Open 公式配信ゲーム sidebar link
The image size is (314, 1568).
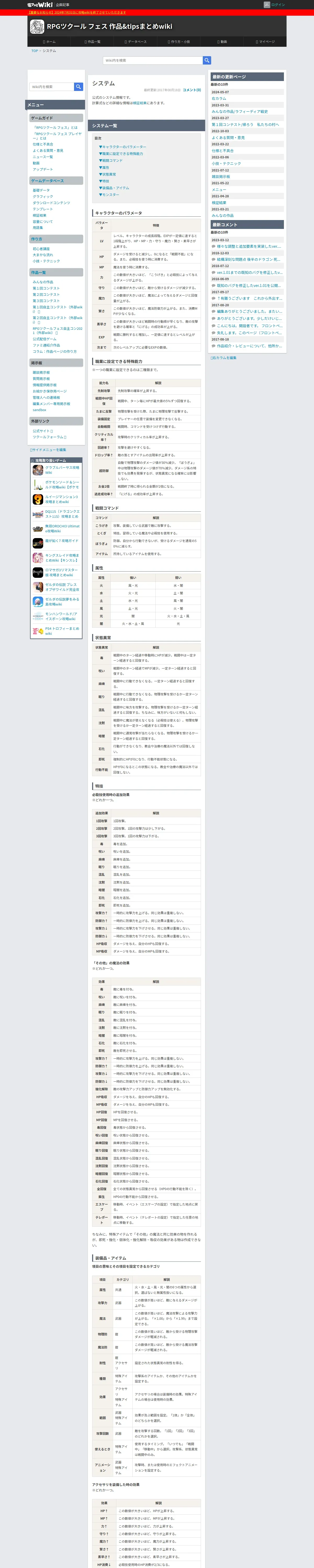[x=44, y=339]
